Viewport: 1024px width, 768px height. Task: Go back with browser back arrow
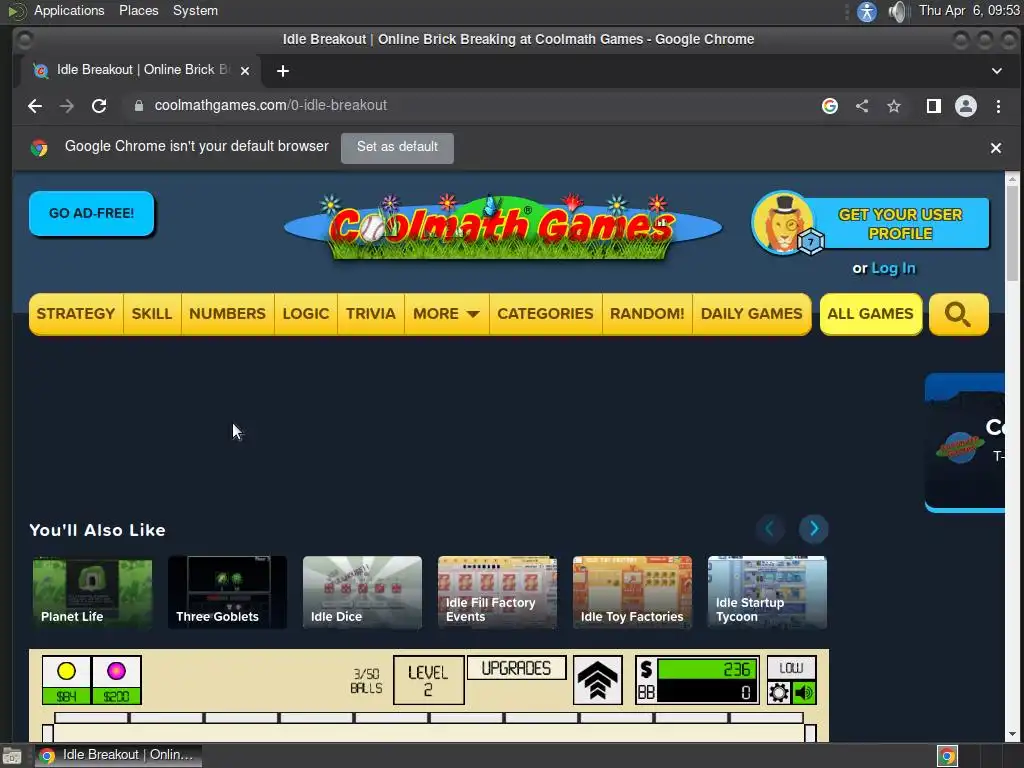click(35, 106)
